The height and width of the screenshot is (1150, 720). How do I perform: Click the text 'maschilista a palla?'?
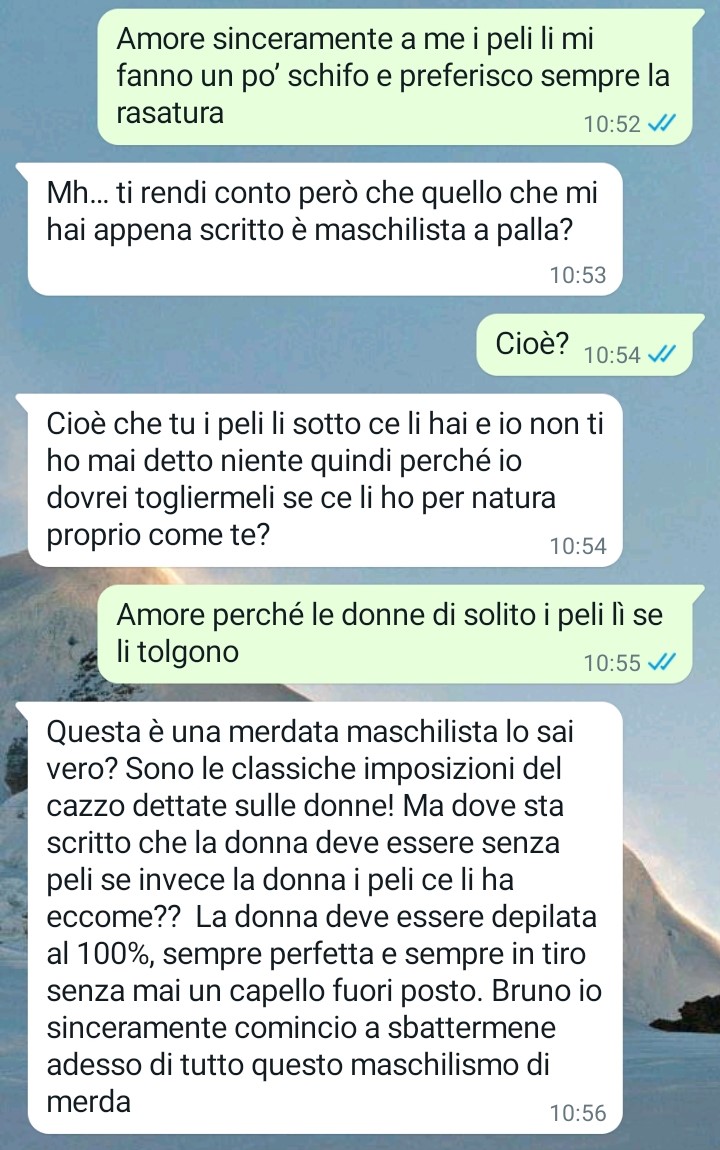click(444, 230)
